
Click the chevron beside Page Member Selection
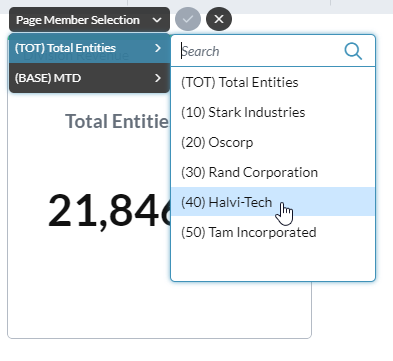point(157,20)
